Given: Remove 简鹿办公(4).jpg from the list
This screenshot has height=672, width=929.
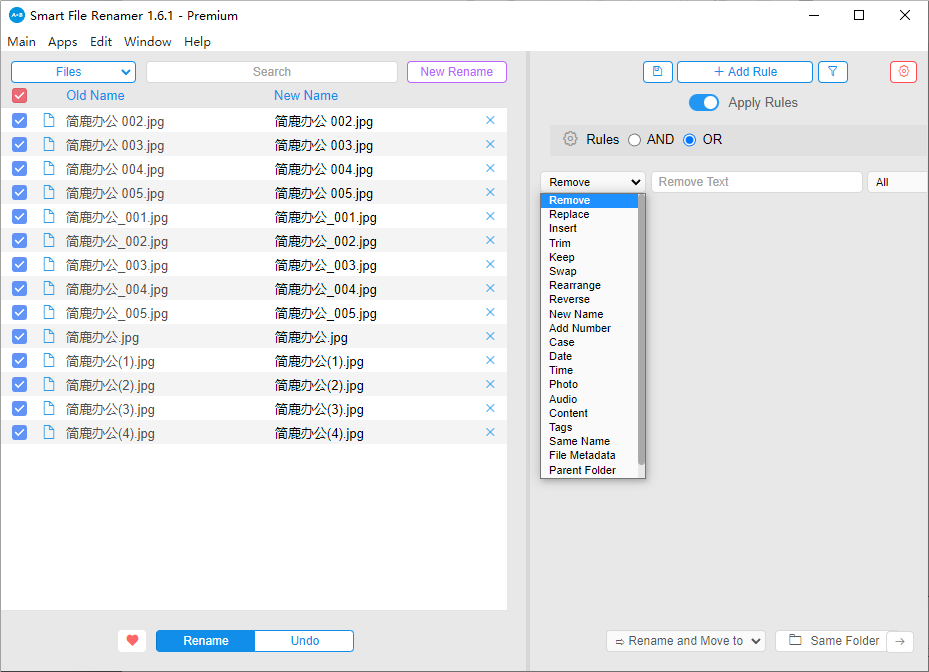Looking at the screenshot, I should pos(490,432).
